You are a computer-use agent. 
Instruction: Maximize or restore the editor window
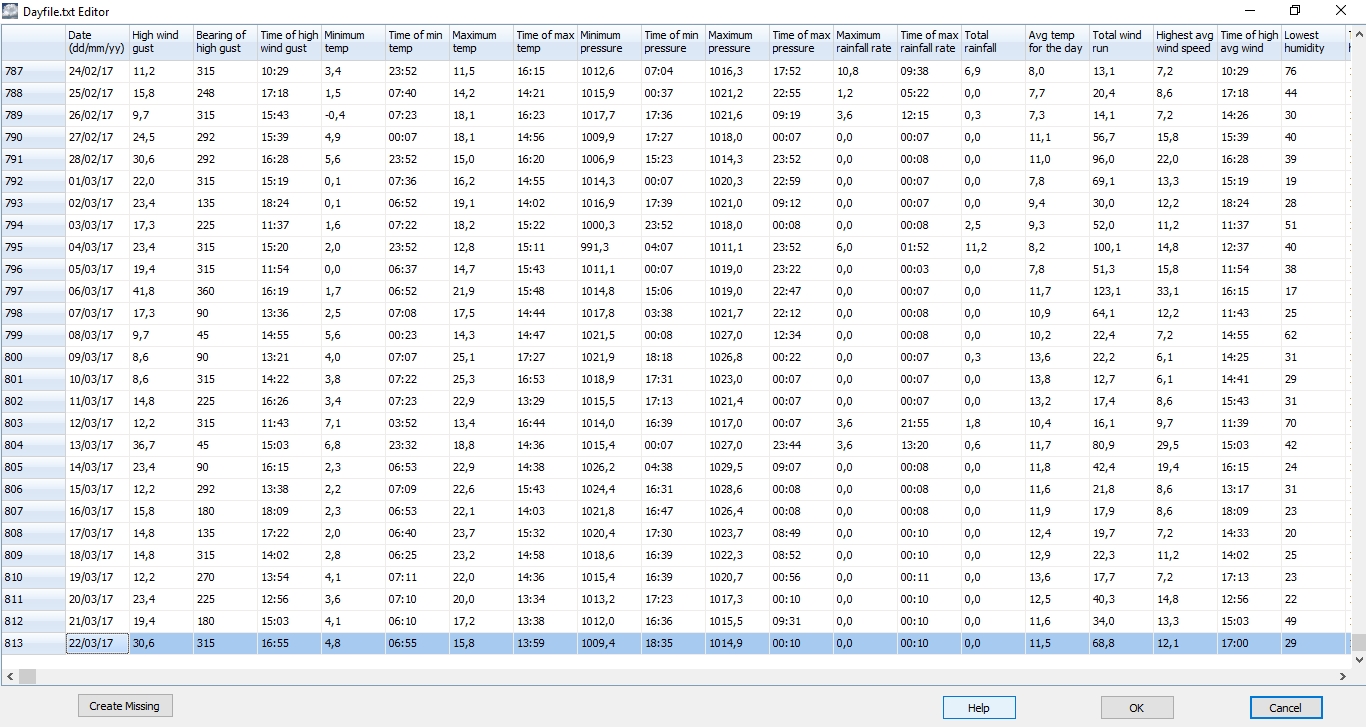1295,11
